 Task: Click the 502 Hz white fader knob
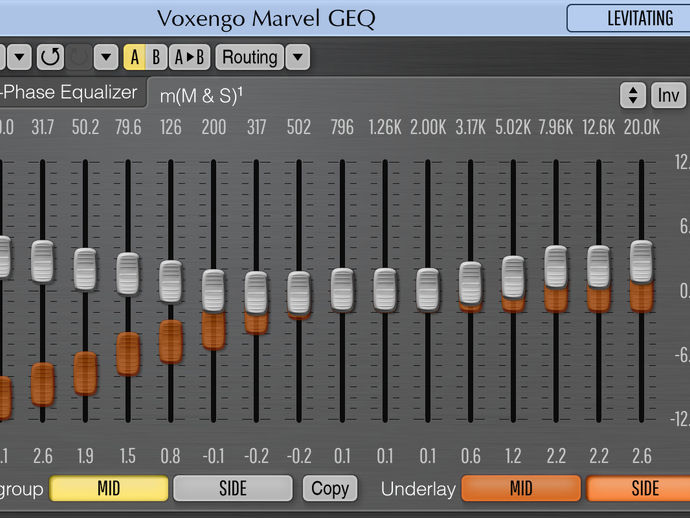pos(299,292)
